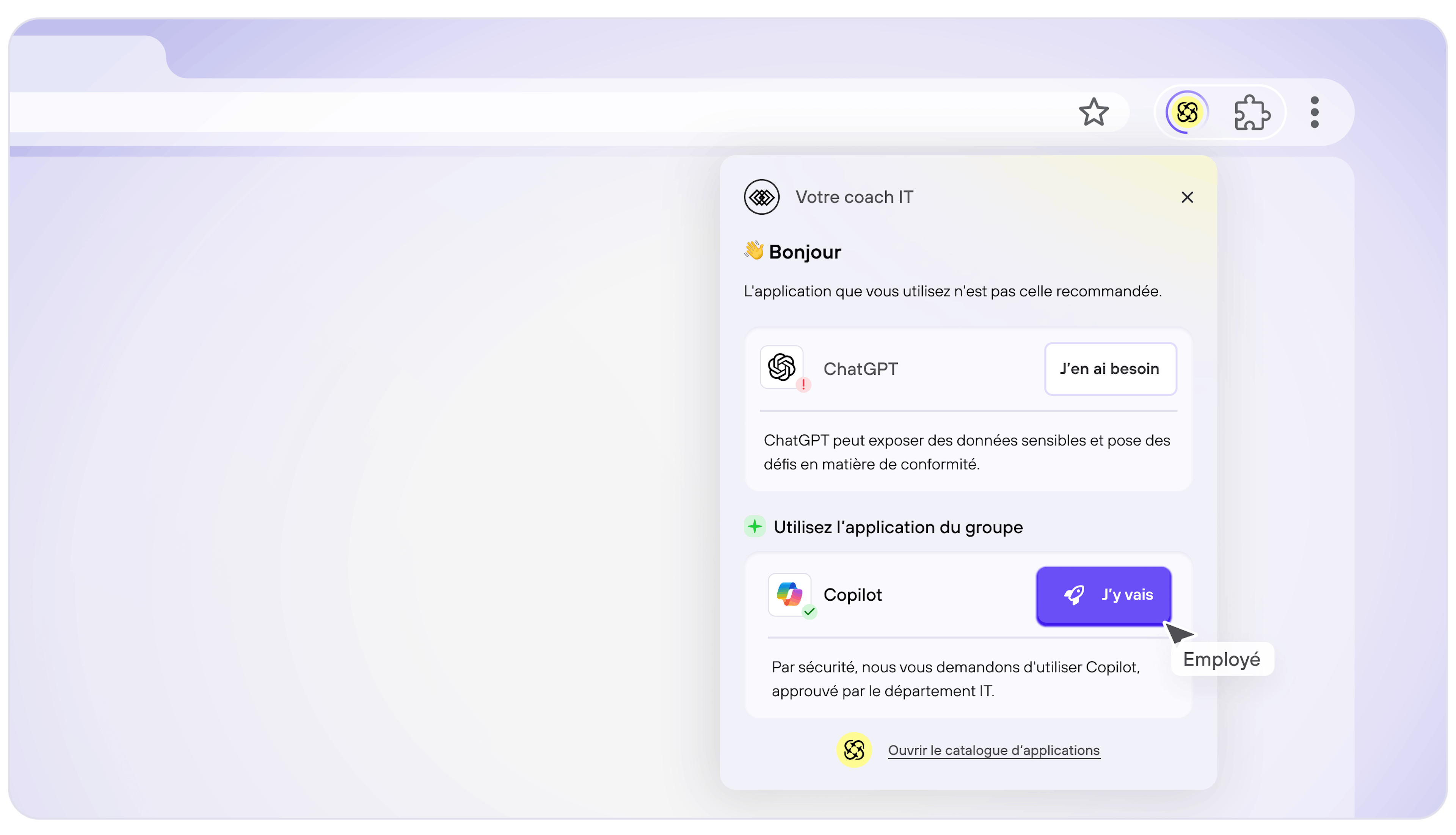Click the bookmark star icon
Viewport: 1456px width, 835px height.
[1094, 112]
